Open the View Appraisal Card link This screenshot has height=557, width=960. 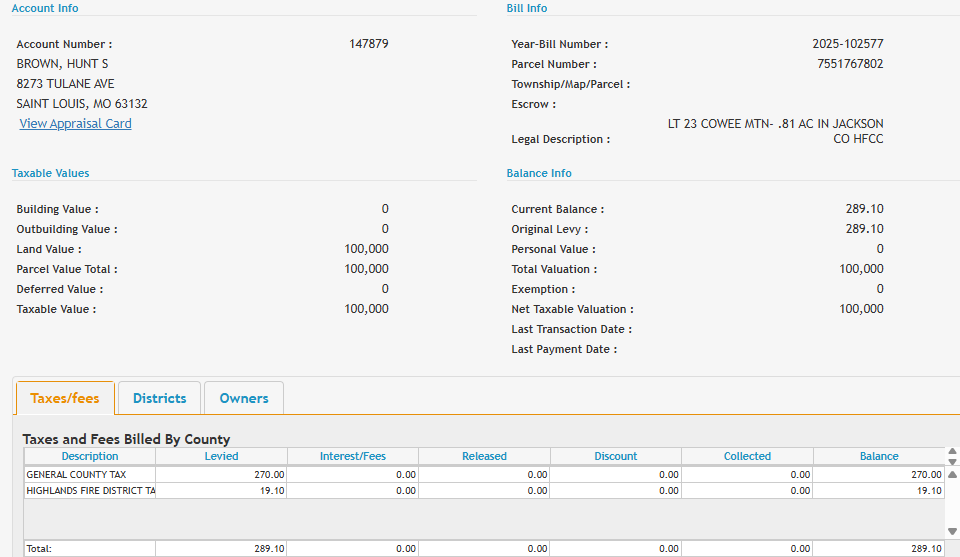pos(75,124)
